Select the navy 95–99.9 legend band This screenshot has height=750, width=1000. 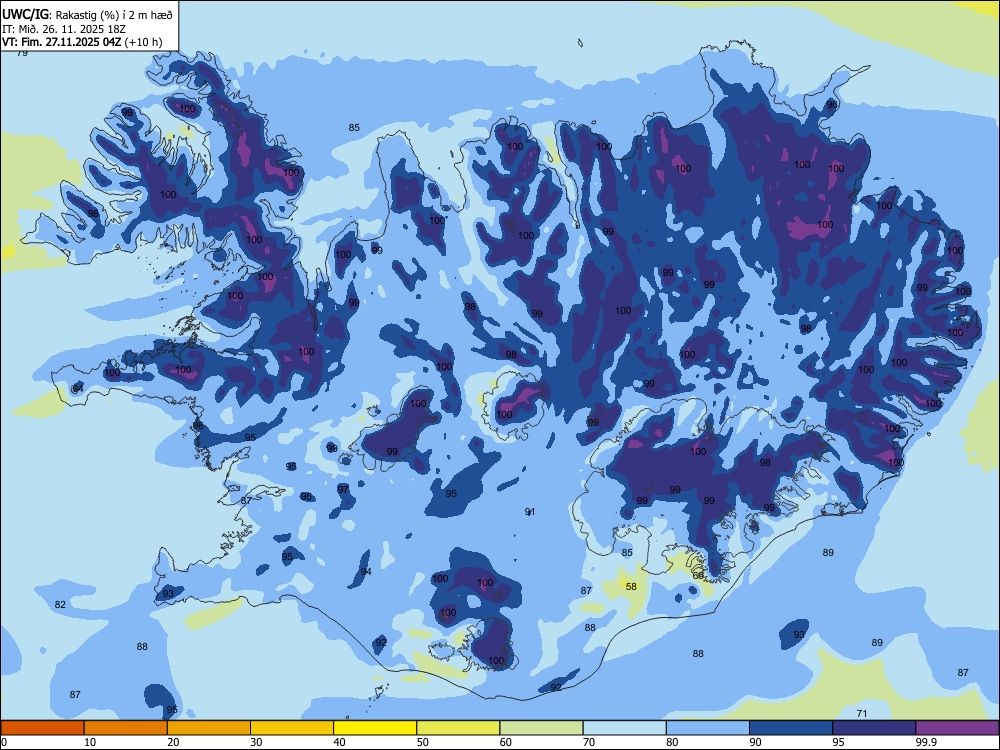click(874, 728)
